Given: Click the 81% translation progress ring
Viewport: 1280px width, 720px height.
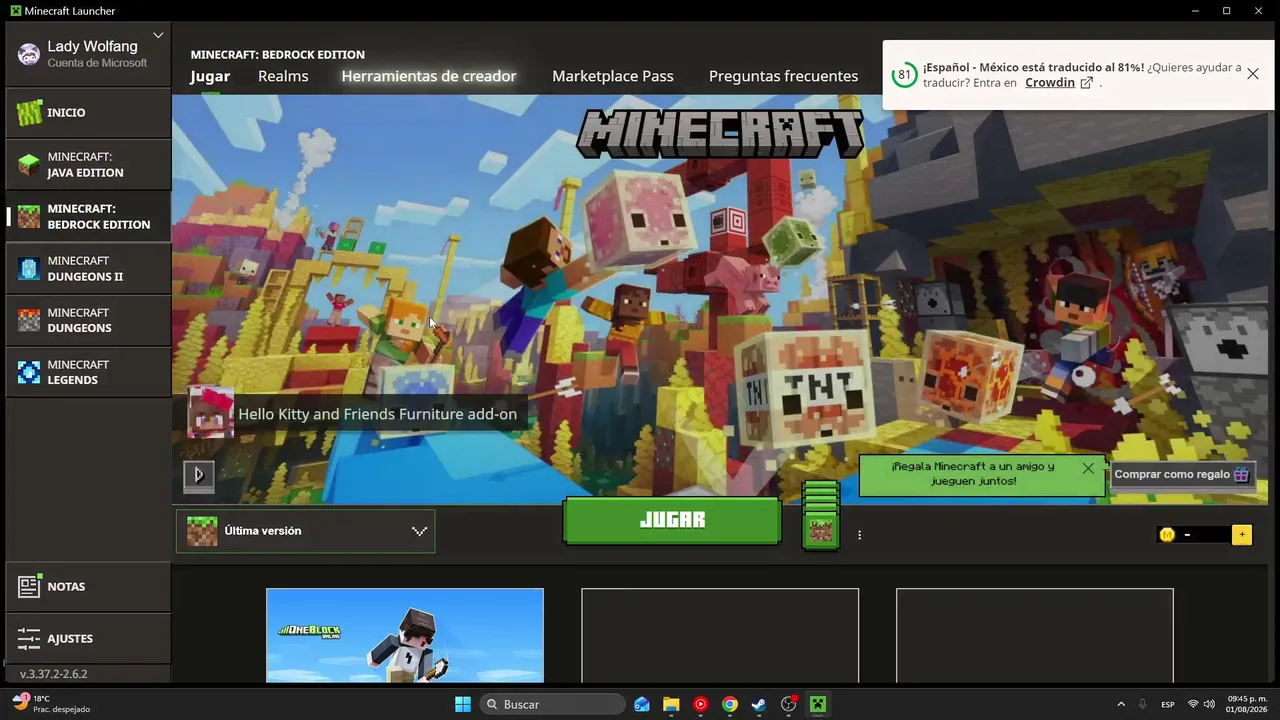Looking at the screenshot, I should [x=904, y=75].
